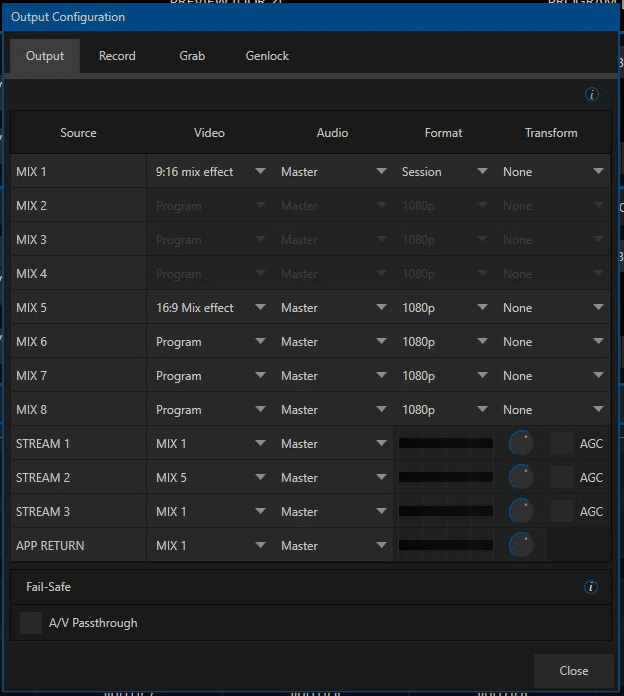Click the Fail-Safe info icon

(x=591, y=587)
